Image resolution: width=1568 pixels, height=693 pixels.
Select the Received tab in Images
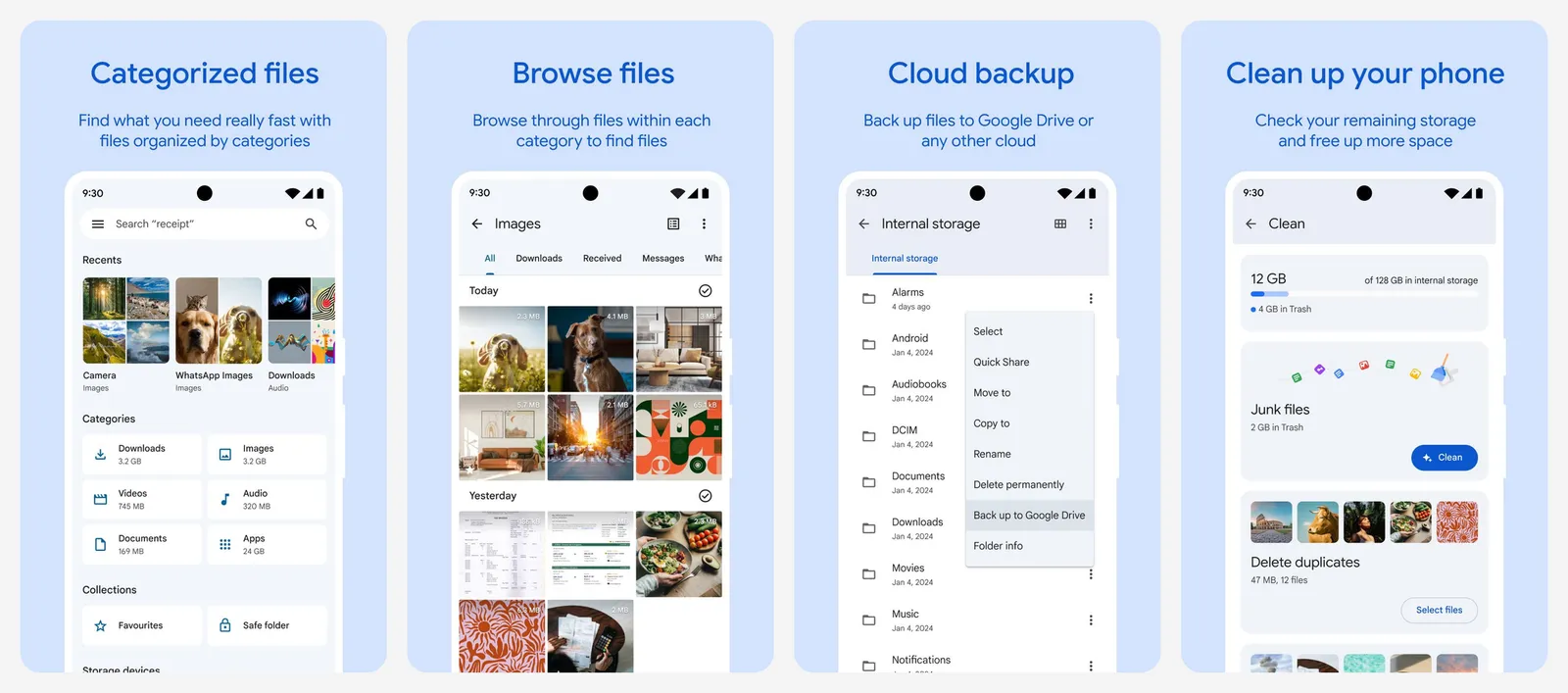click(602, 259)
